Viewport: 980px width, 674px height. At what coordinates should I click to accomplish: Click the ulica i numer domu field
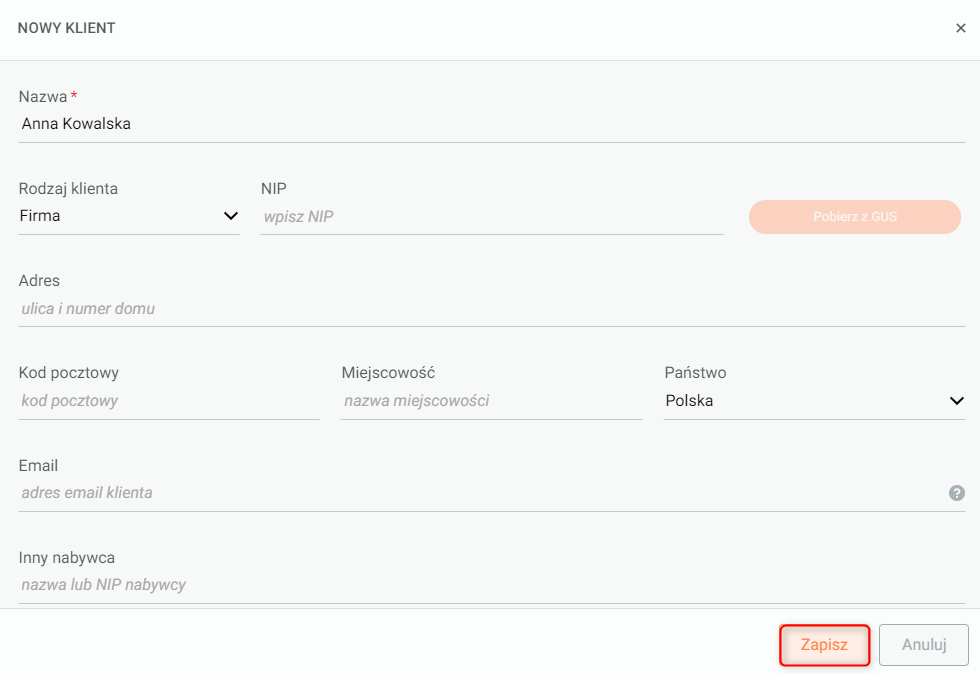(x=491, y=309)
